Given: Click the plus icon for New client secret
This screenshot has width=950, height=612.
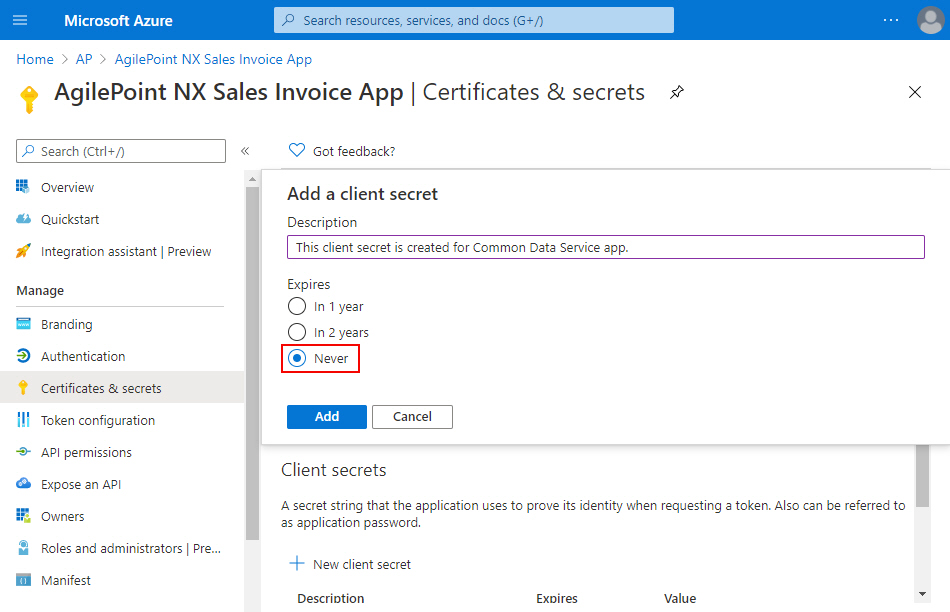Looking at the screenshot, I should click(x=297, y=564).
